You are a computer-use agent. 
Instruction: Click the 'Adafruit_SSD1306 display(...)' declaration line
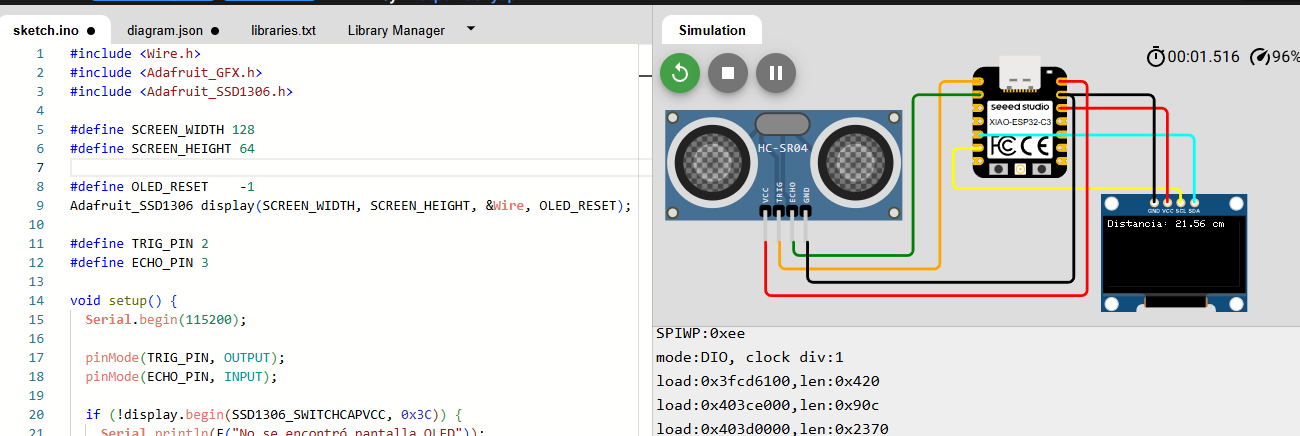(351, 205)
